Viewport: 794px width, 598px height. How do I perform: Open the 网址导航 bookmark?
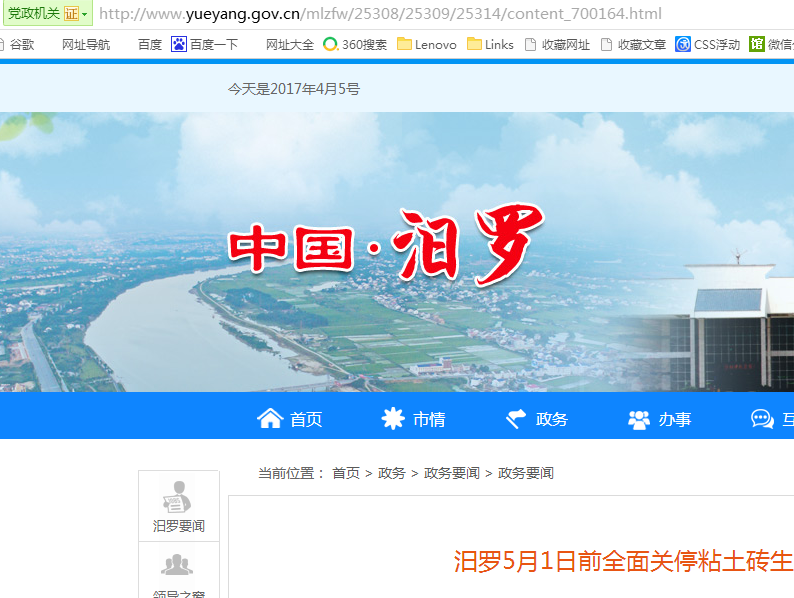pos(86,44)
